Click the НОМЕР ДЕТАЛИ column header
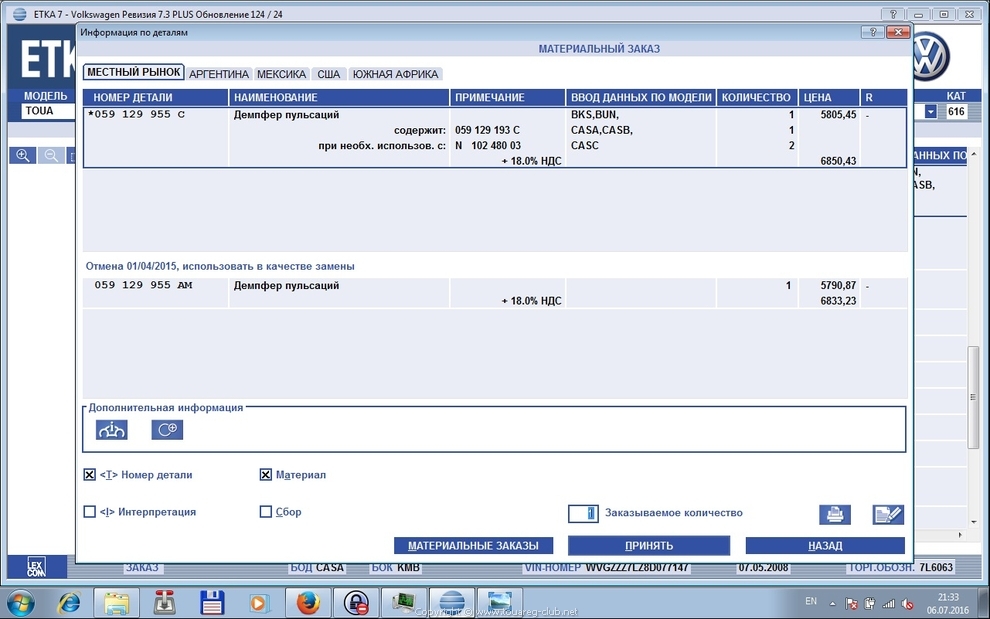 (x=155, y=97)
